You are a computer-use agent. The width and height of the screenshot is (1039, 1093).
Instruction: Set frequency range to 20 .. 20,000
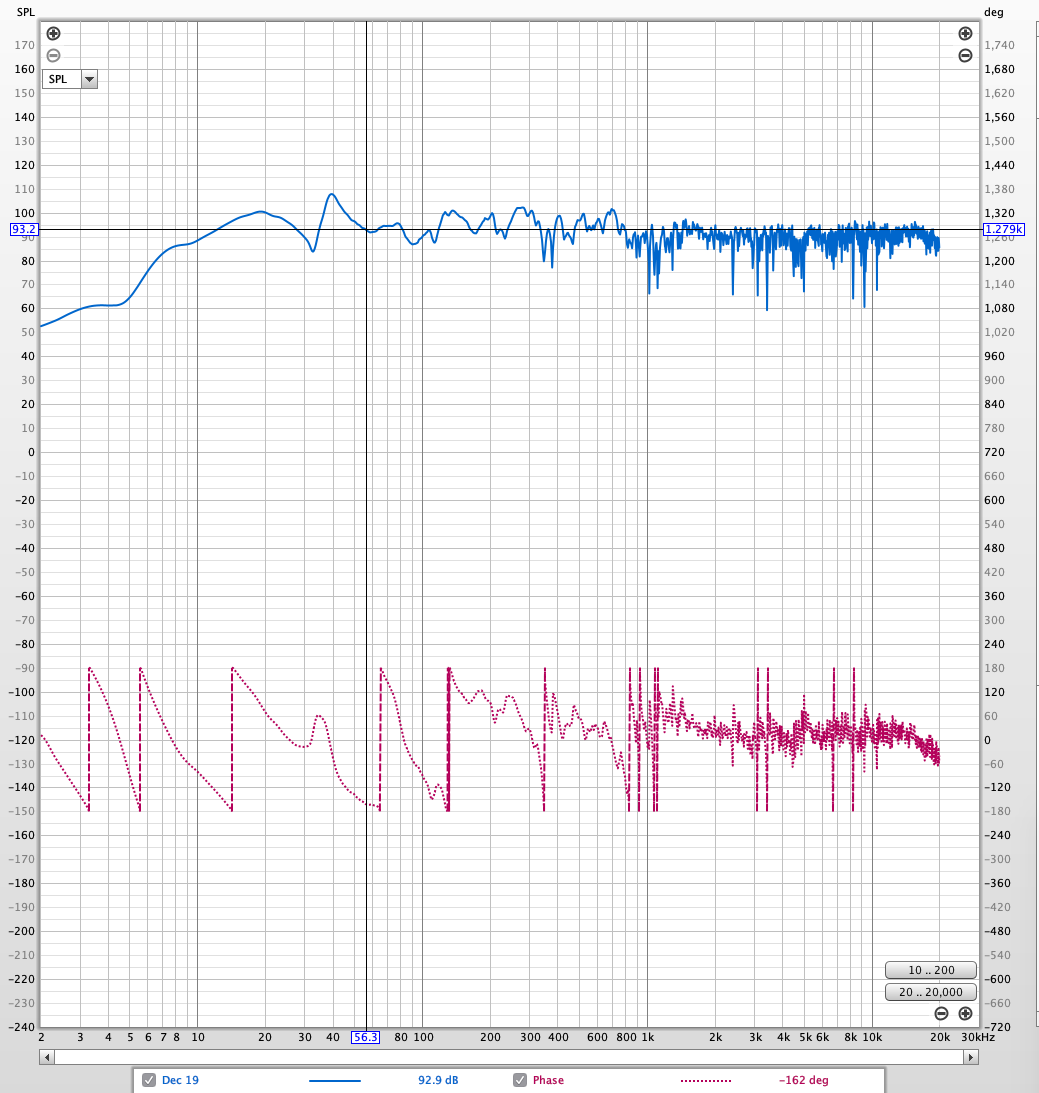pos(931,992)
